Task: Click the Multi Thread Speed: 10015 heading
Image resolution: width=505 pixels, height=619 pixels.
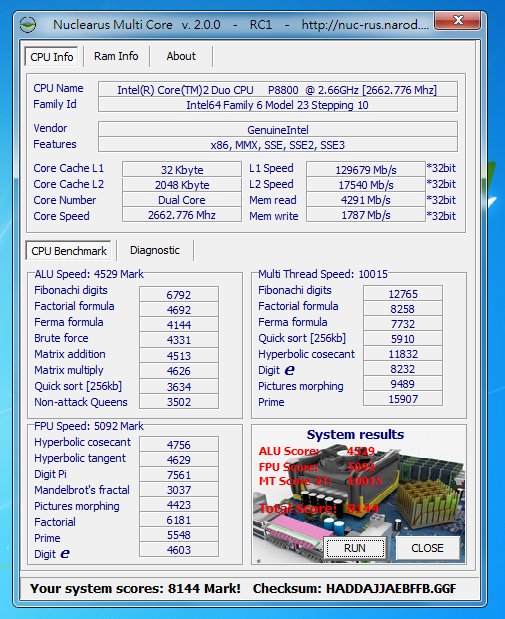Action: [x=323, y=274]
